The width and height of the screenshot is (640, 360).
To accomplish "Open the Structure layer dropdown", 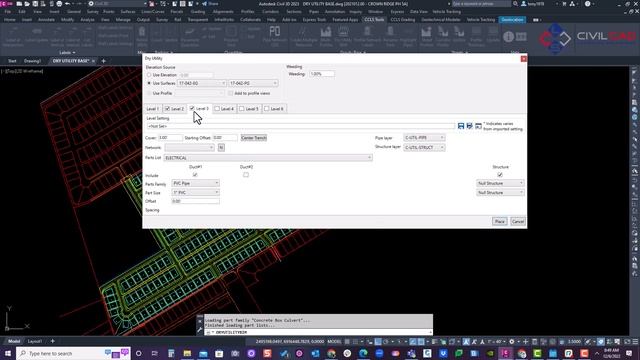I will point(424,147).
